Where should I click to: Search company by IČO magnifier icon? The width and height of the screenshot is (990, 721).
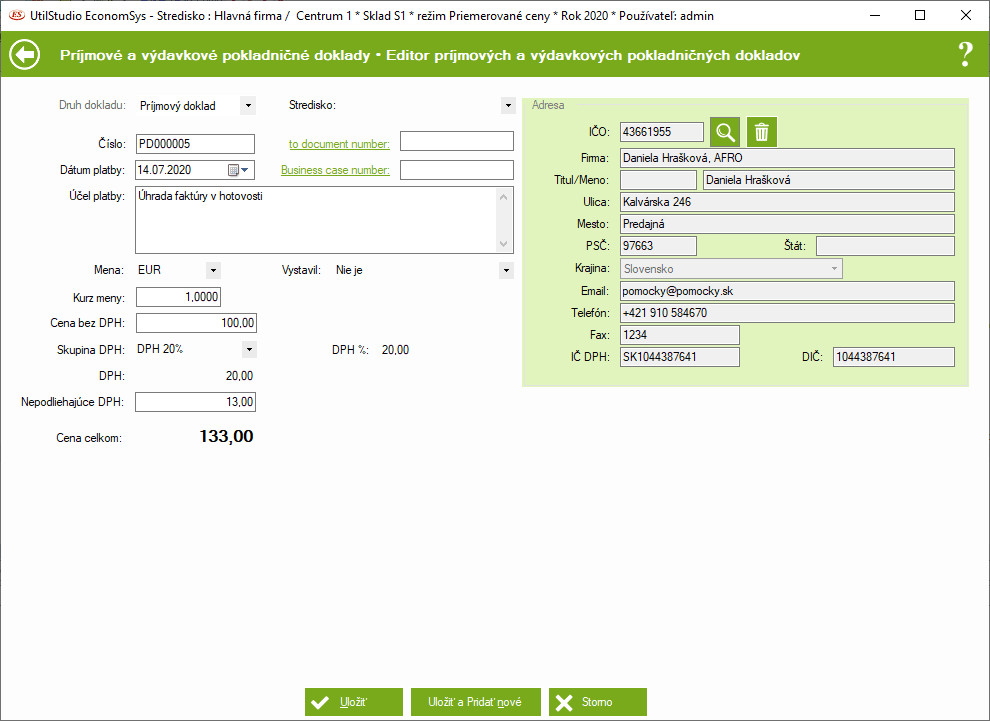(725, 132)
